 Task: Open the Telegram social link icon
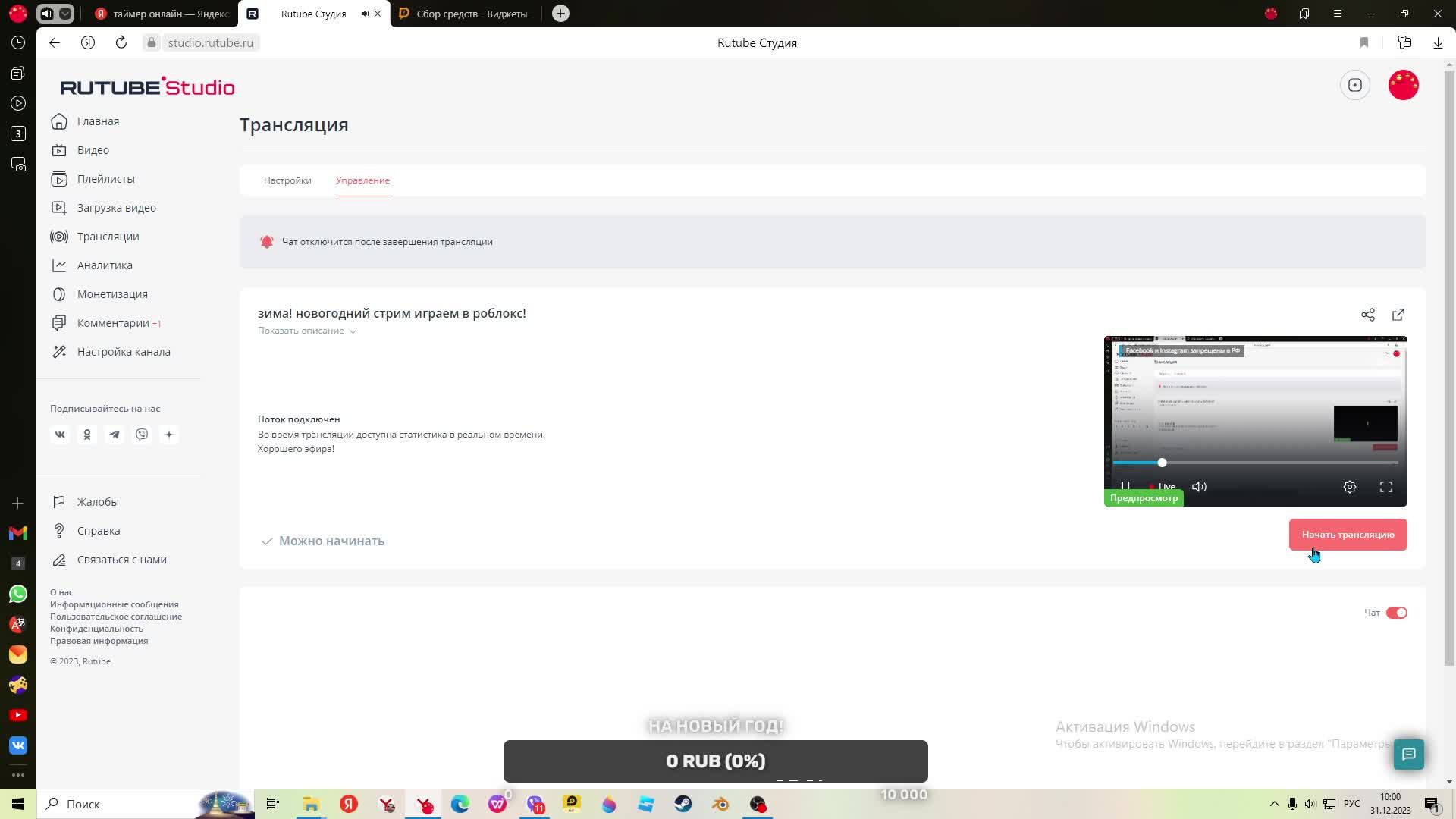[115, 435]
